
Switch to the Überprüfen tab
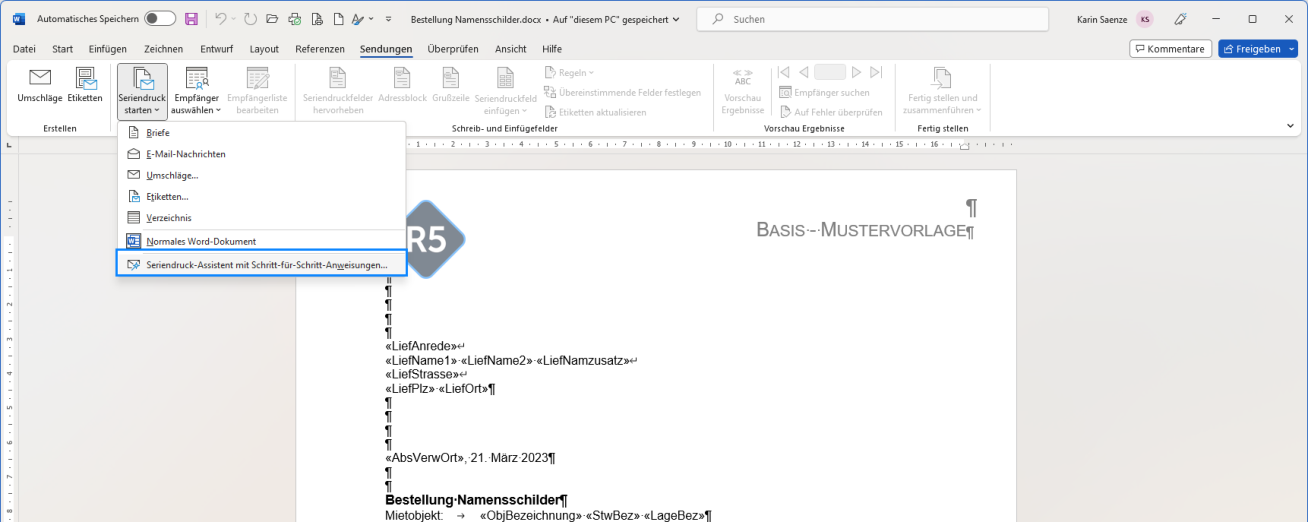point(453,49)
